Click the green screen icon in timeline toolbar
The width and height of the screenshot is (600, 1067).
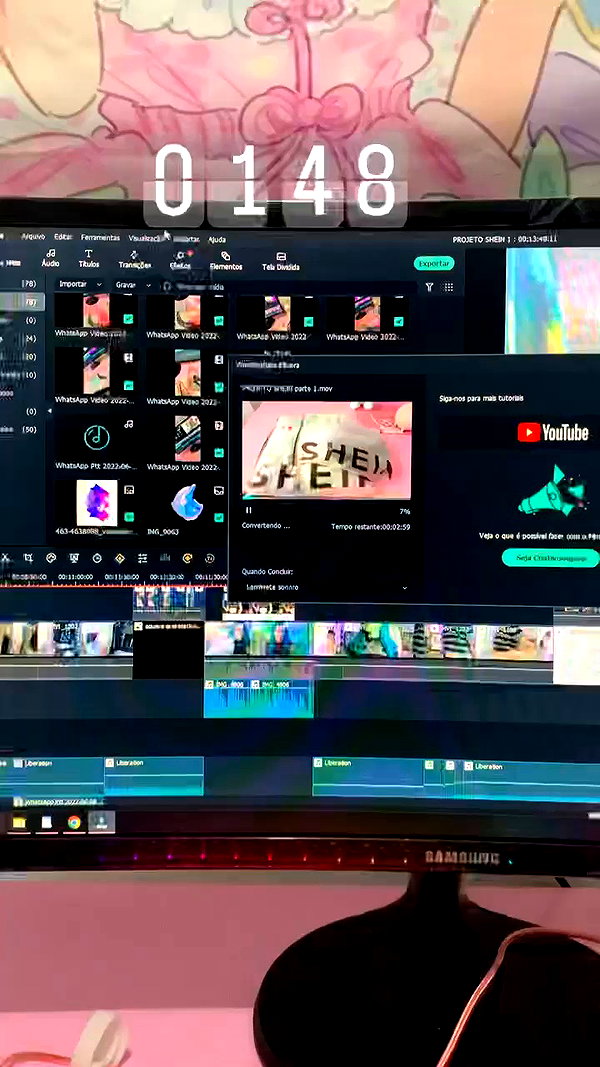coord(74,558)
